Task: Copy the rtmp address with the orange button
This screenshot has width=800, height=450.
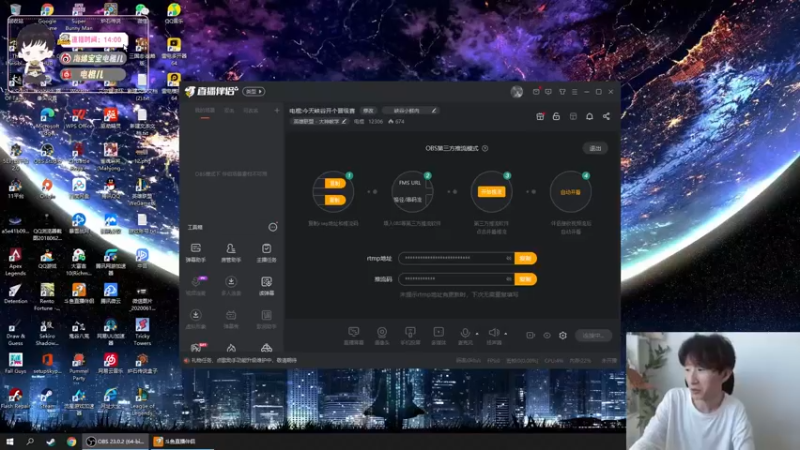Action: [x=525, y=258]
